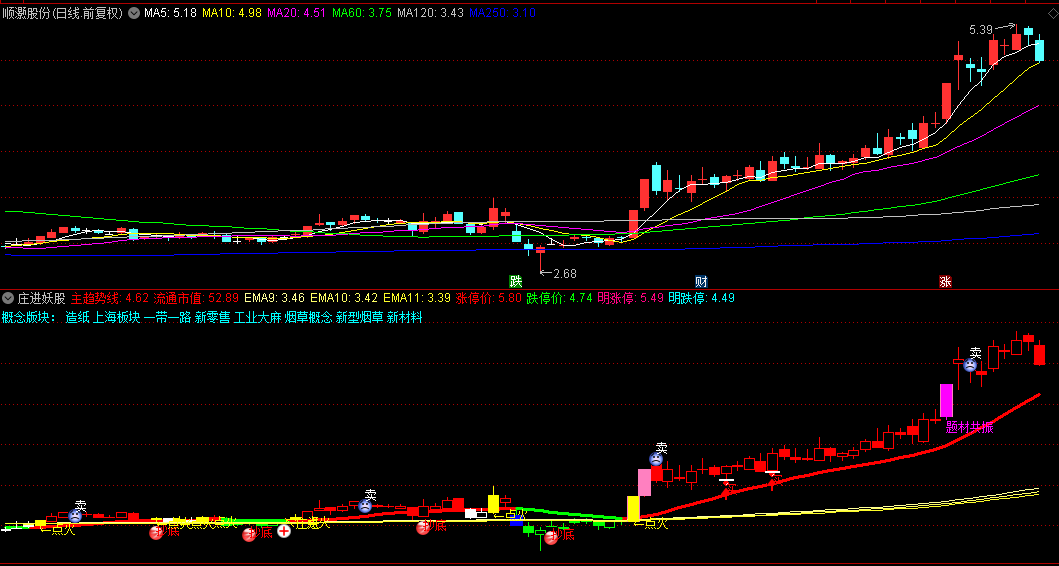
Task: Click the 庄进妖股 indicator name
Action: point(41,298)
